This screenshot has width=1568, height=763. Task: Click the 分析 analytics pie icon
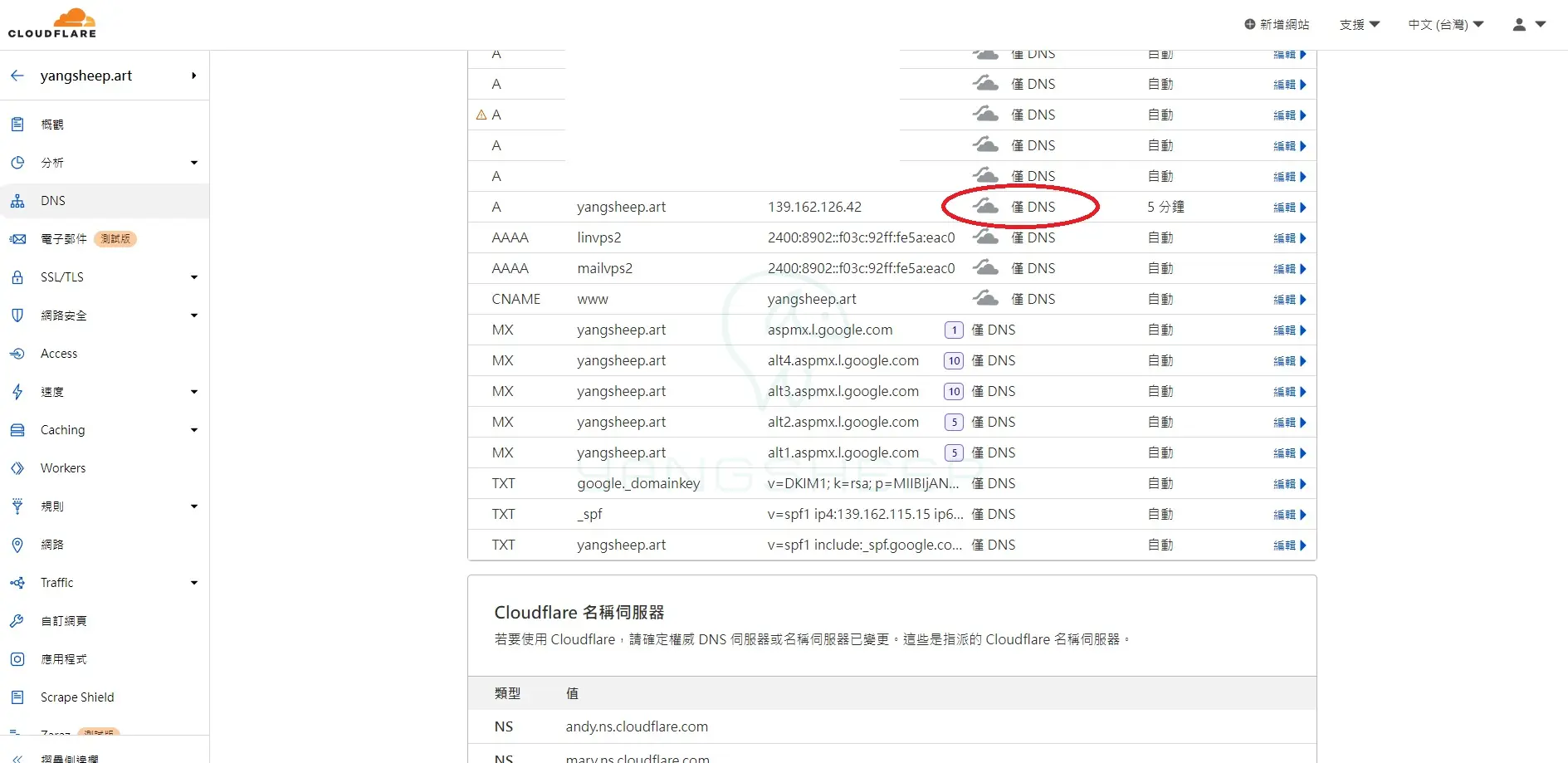pyautogui.click(x=17, y=163)
